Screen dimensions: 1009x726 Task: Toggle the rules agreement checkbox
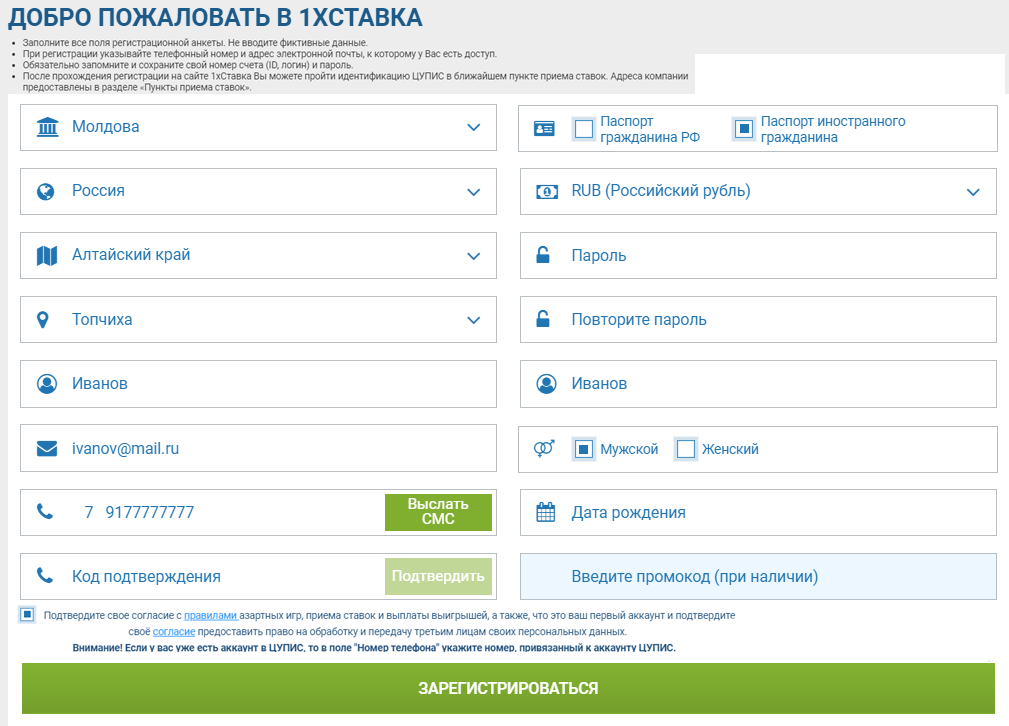pos(27,615)
